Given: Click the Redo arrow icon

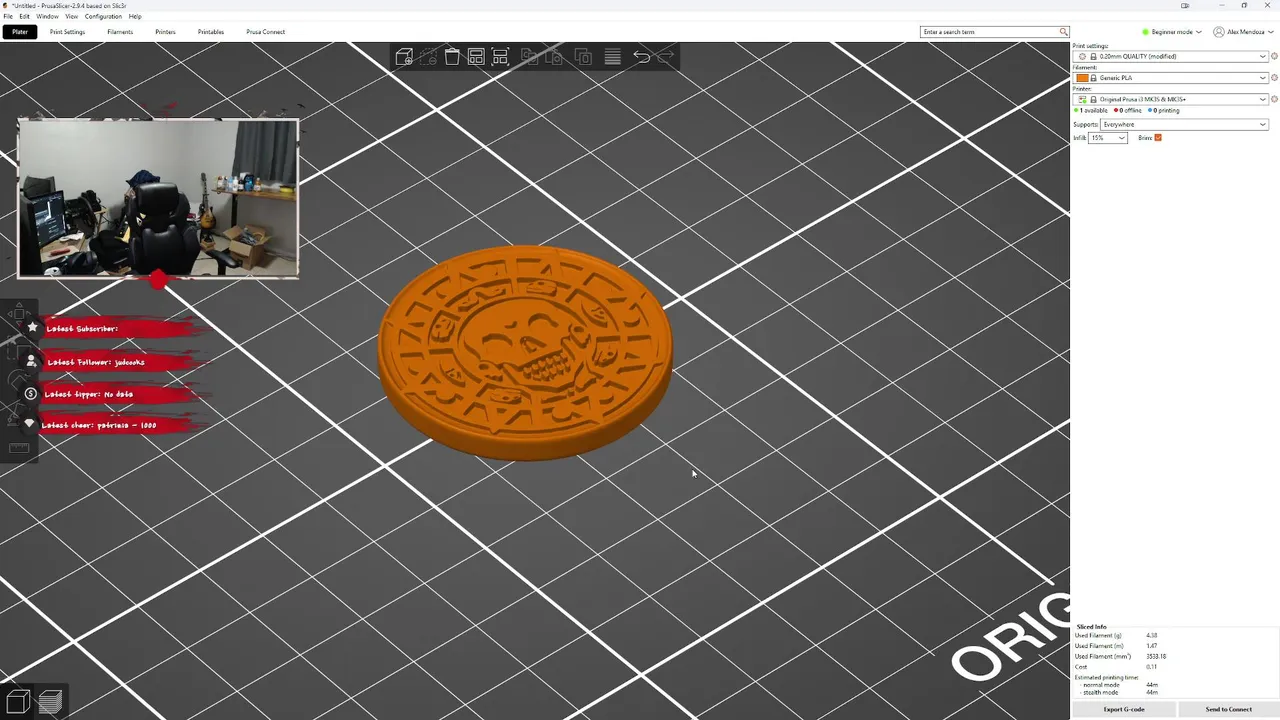Looking at the screenshot, I should click(x=665, y=57).
